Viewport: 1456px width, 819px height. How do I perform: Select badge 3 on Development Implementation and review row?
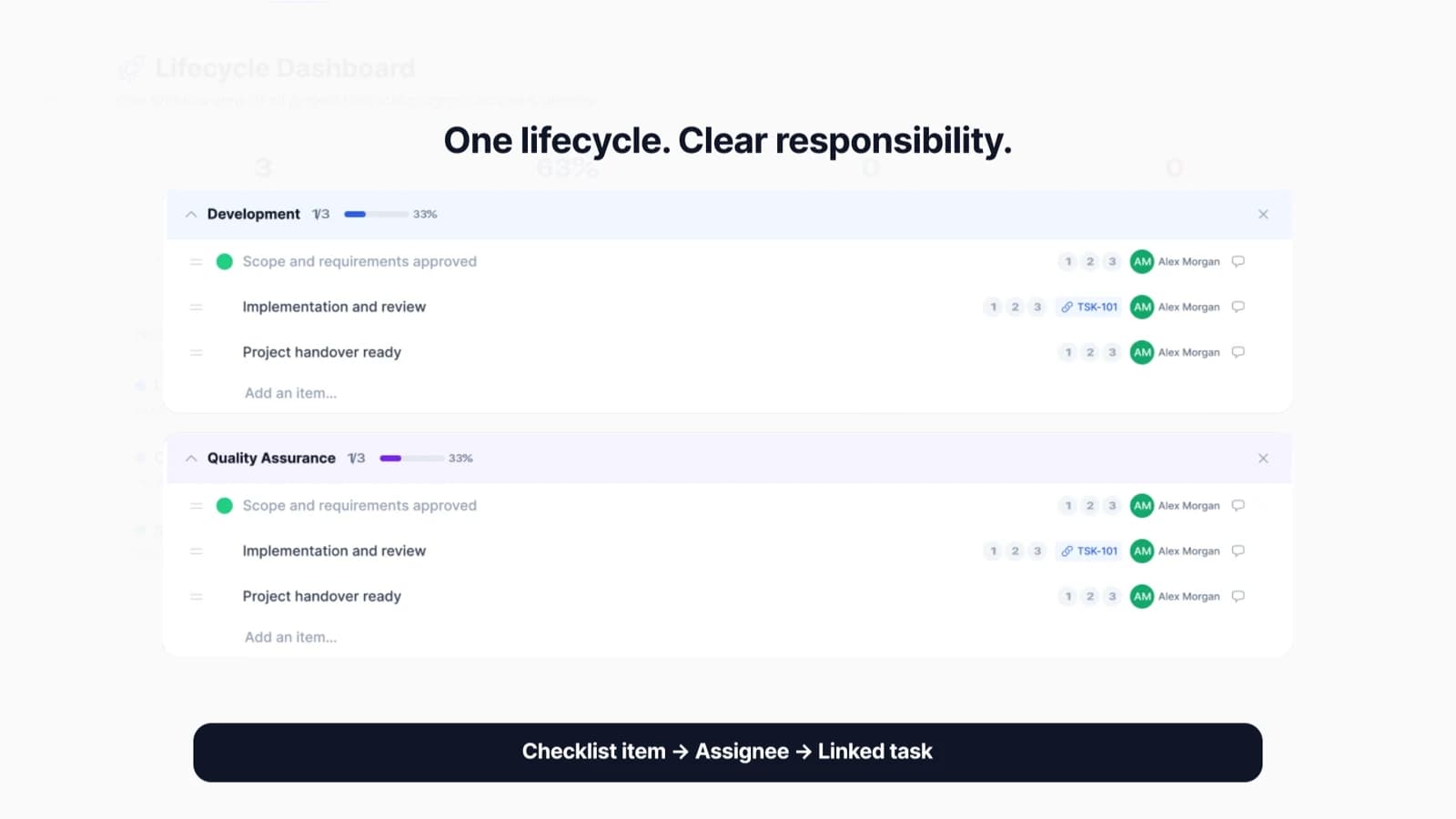[x=1037, y=308]
